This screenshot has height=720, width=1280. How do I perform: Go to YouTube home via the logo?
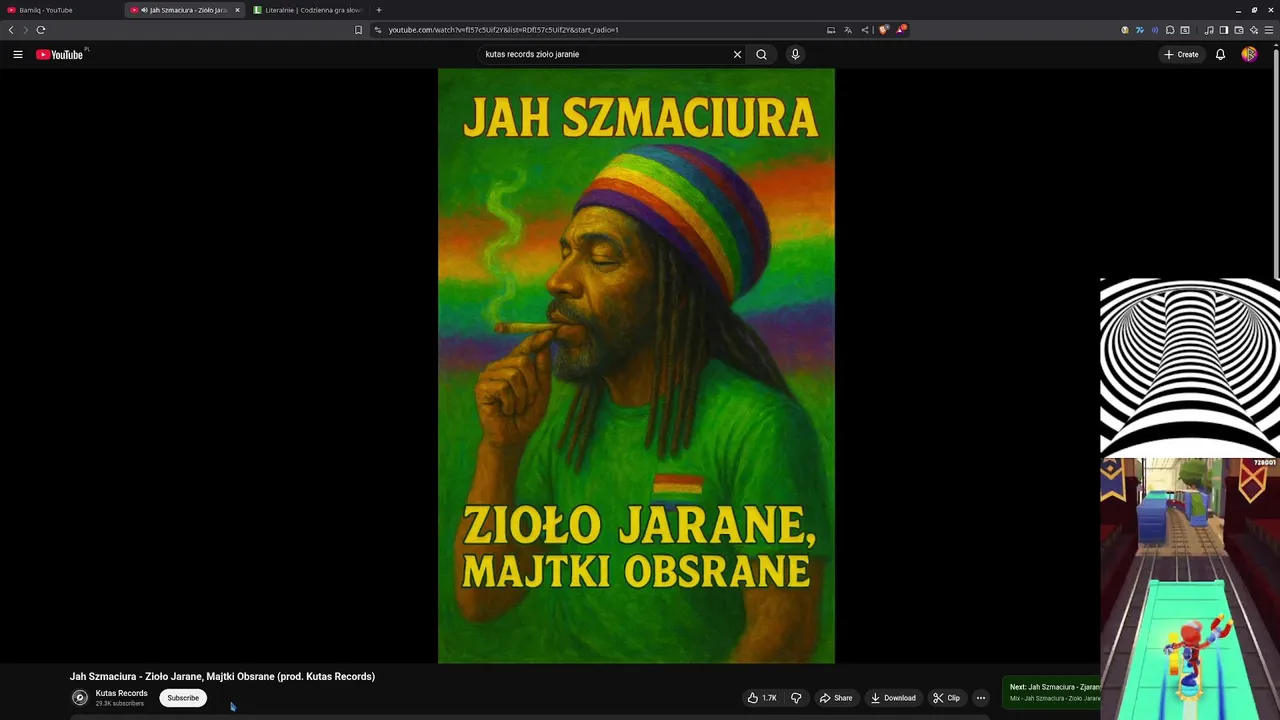coord(60,54)
